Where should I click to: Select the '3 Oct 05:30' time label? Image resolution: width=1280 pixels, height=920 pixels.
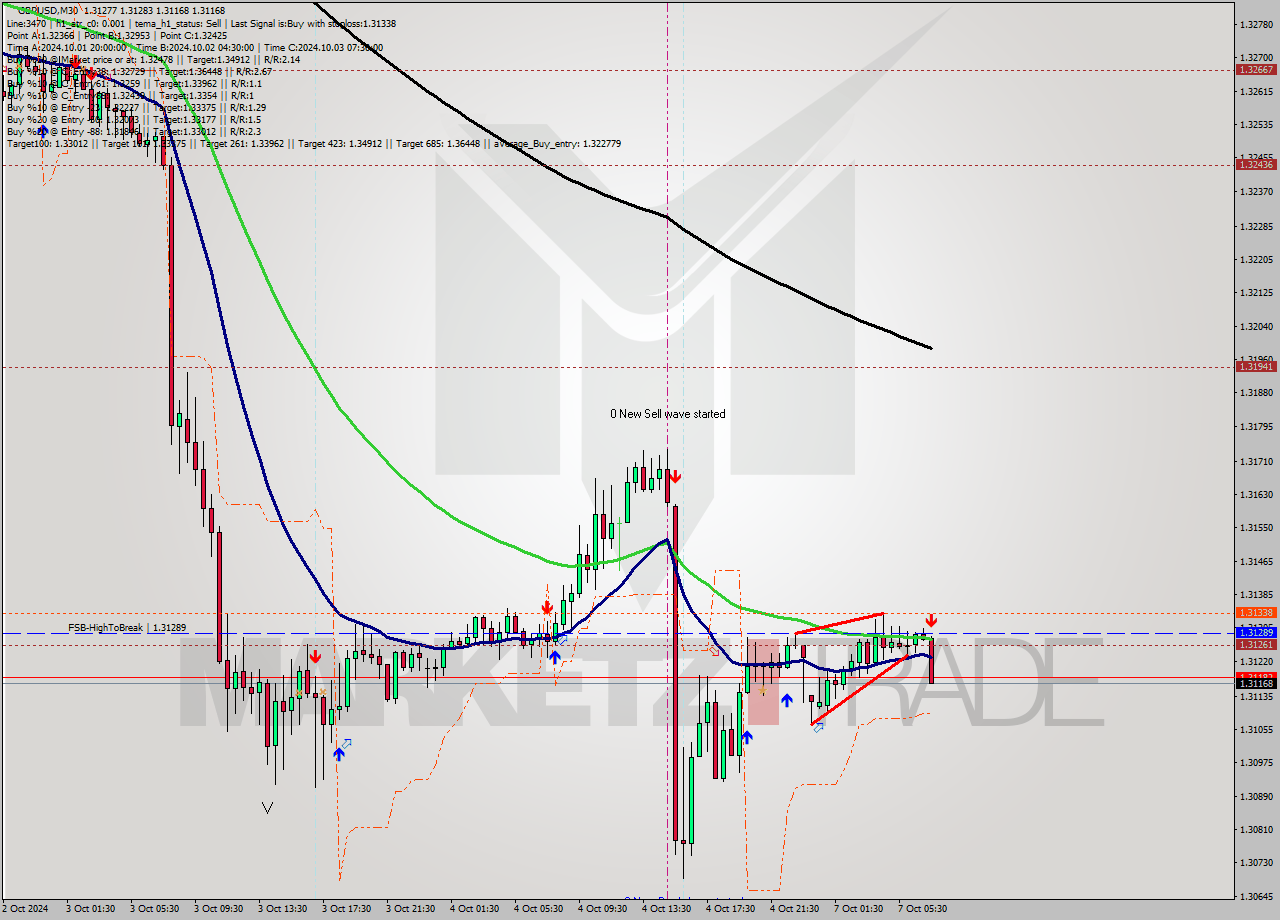tap(155, 909)
